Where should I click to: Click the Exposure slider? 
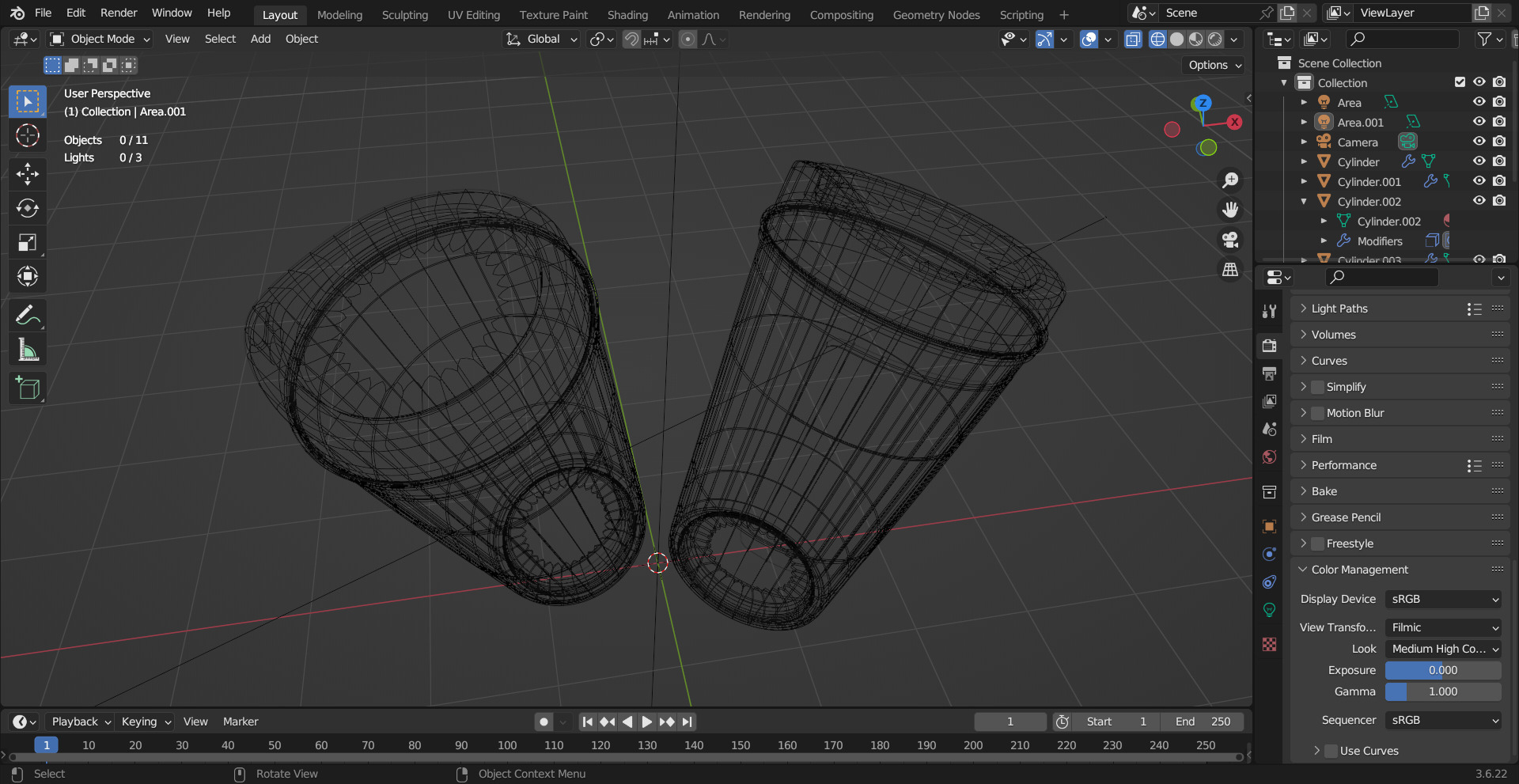1443,670
